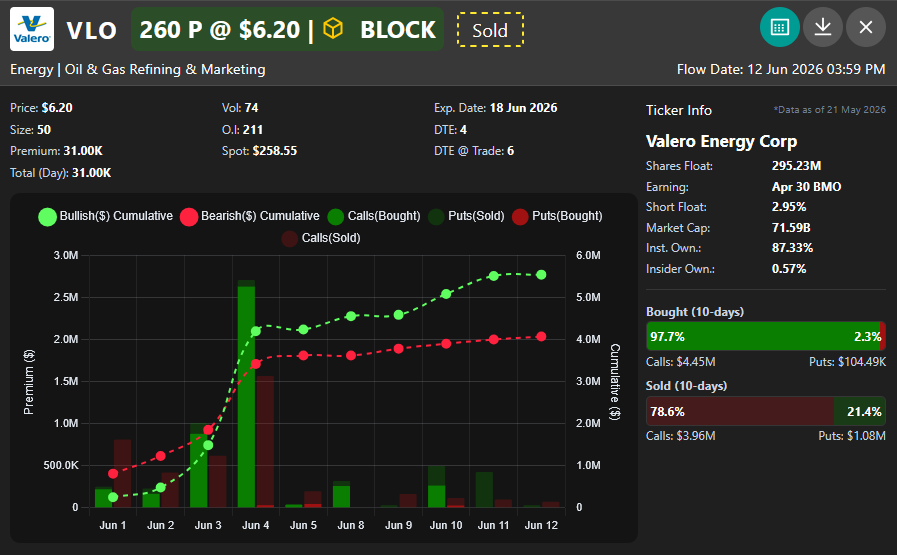Viewport: 897px width, 555px height.
Task: Click the Bought (10-days) heading
Action: pos(694,312)
